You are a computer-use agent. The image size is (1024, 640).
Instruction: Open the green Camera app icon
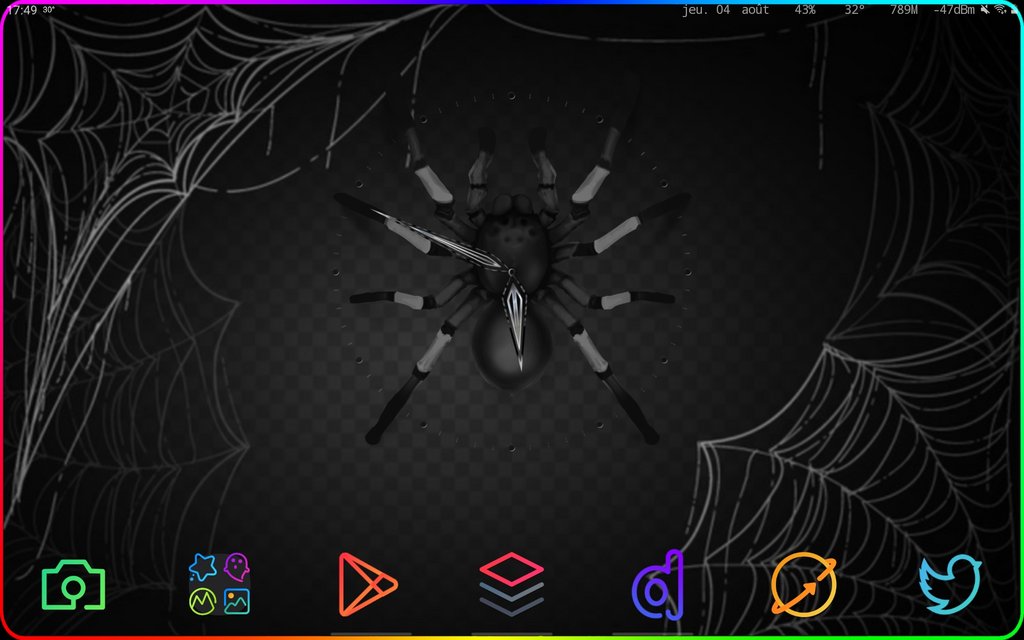73,584
